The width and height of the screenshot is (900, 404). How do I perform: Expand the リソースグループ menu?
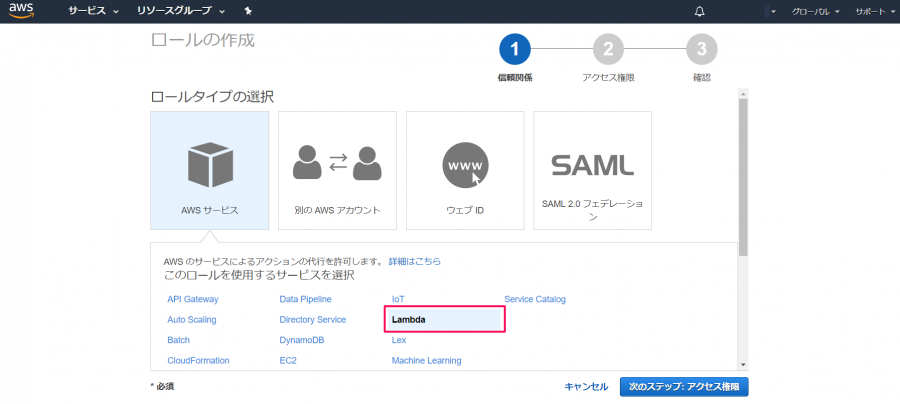click(181, 11)
